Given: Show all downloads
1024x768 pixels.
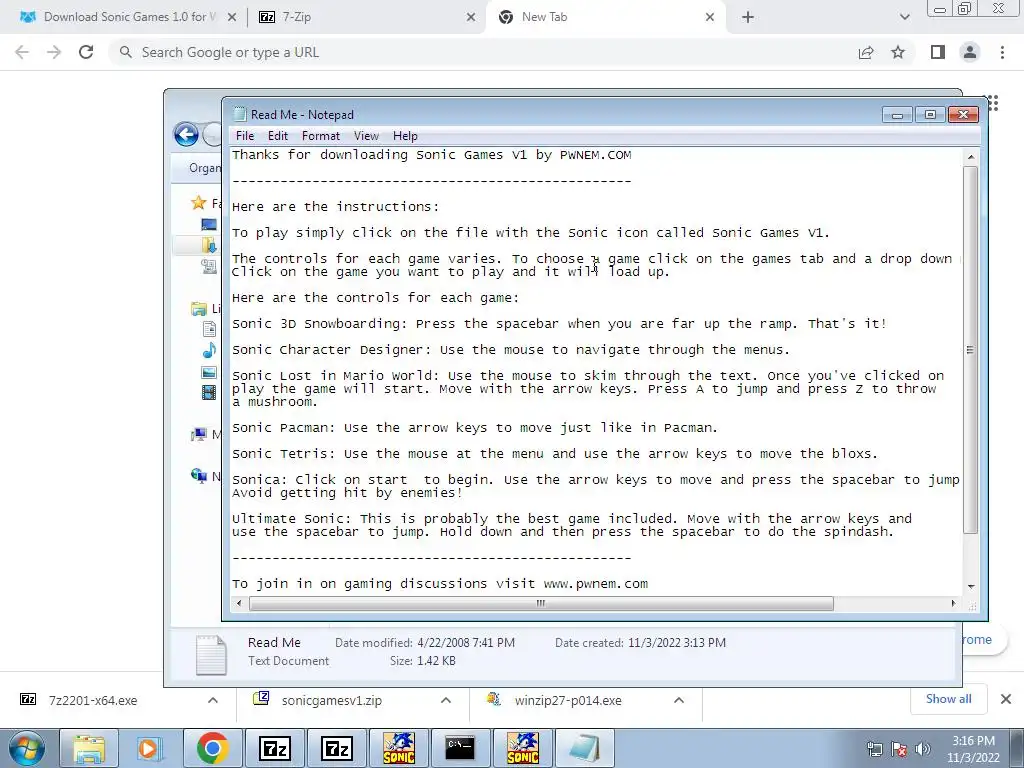Looking at the screenshot, I should pos(948,699).
